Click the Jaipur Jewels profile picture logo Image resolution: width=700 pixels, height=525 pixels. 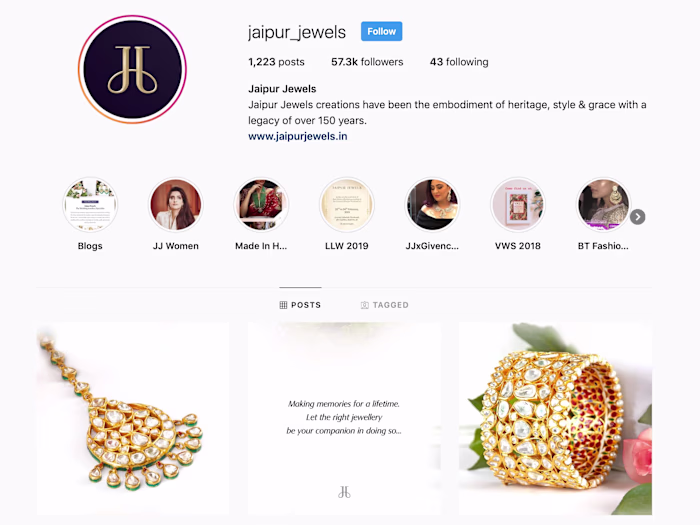pos(132,69)
